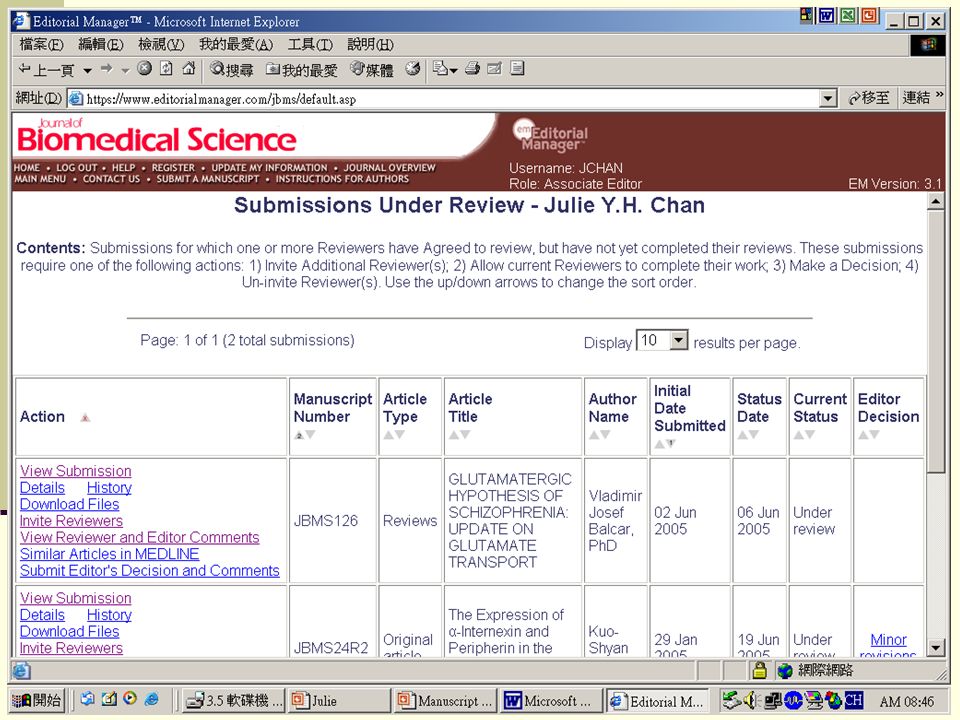The height and width of the screenshot is (720, 960).
Task: Click the History clock icon in toolbar
Action: (413, 69)
